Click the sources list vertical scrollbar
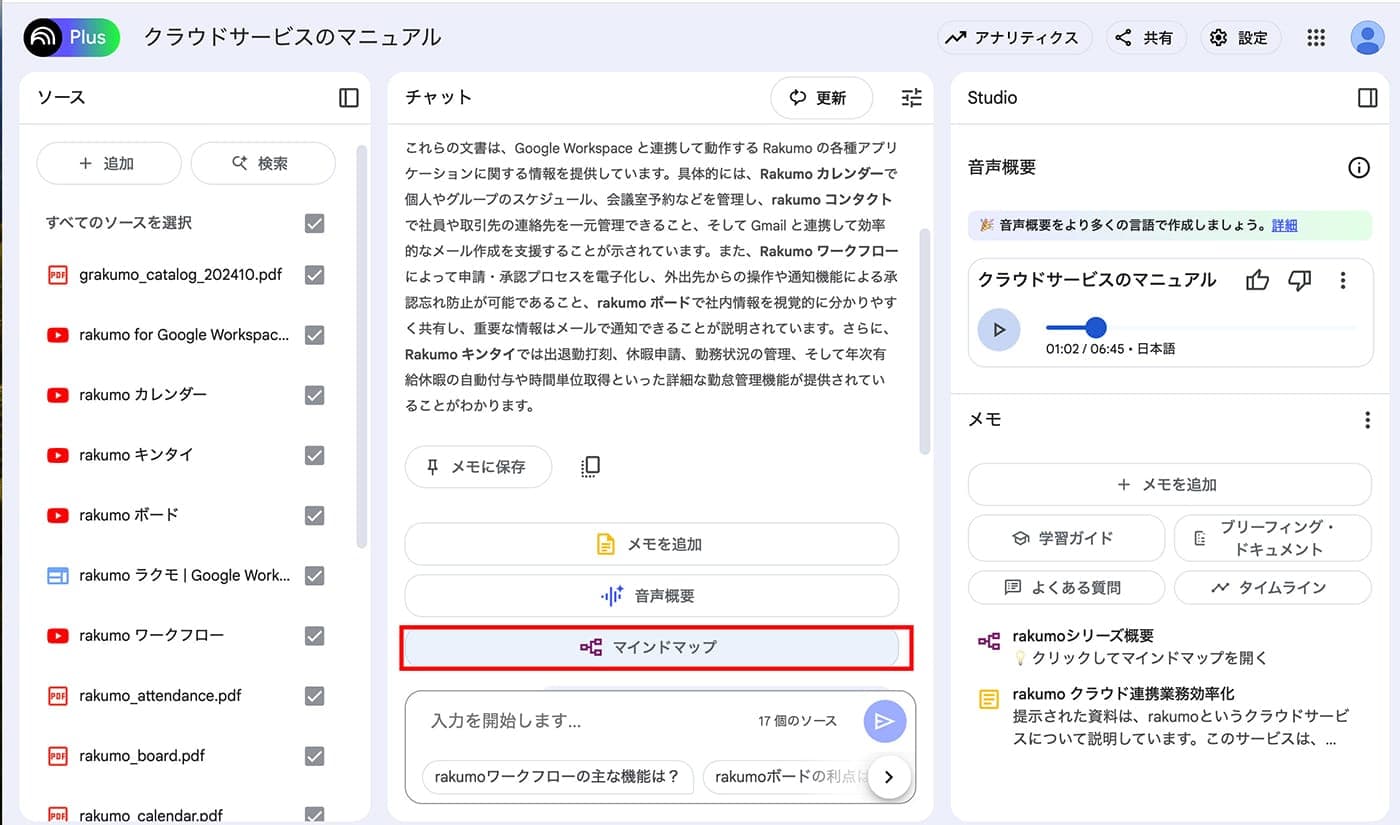Viewport: 1400px width, 825px height. click(362, 345)
